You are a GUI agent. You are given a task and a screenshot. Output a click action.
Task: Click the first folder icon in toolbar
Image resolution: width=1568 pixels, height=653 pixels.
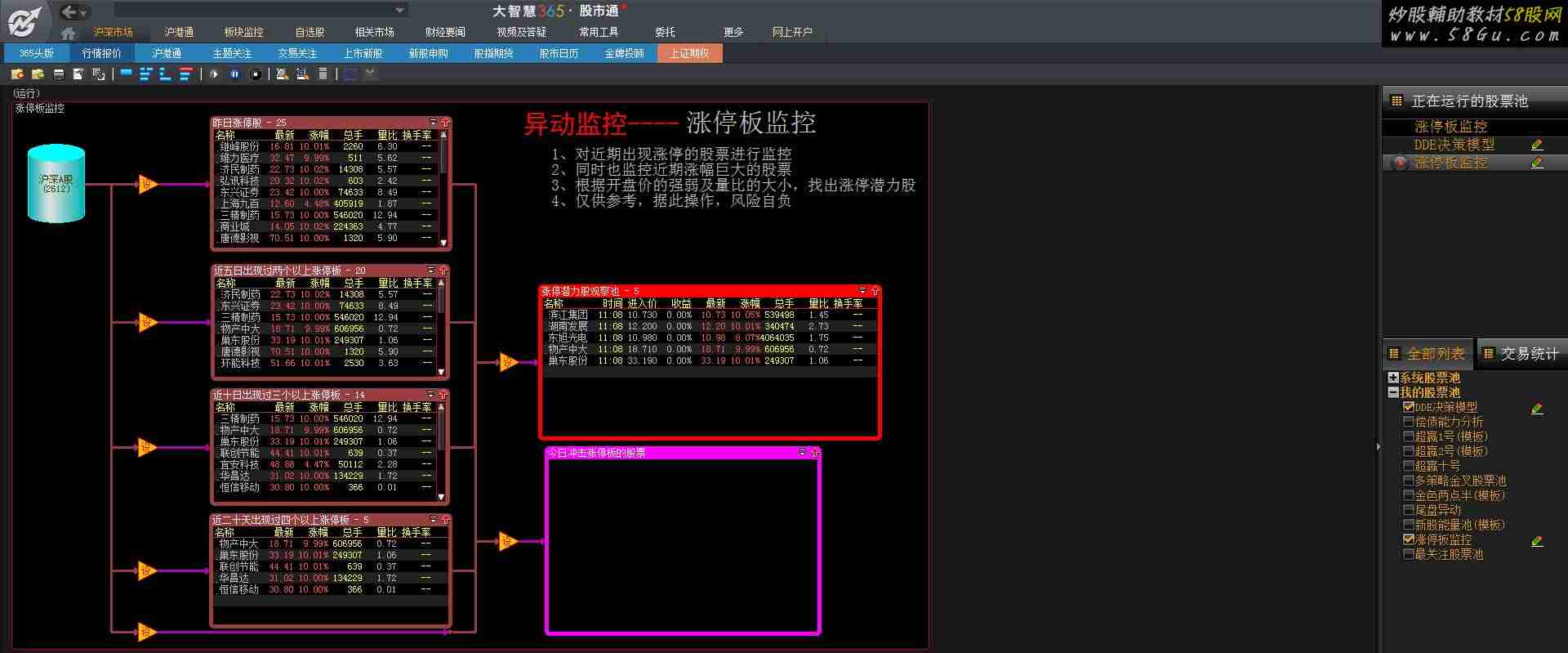click(x=17, y=74)
